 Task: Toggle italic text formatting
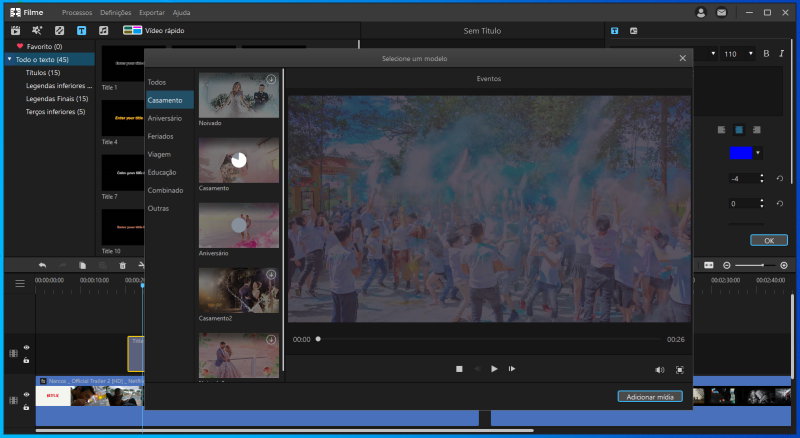781,54
